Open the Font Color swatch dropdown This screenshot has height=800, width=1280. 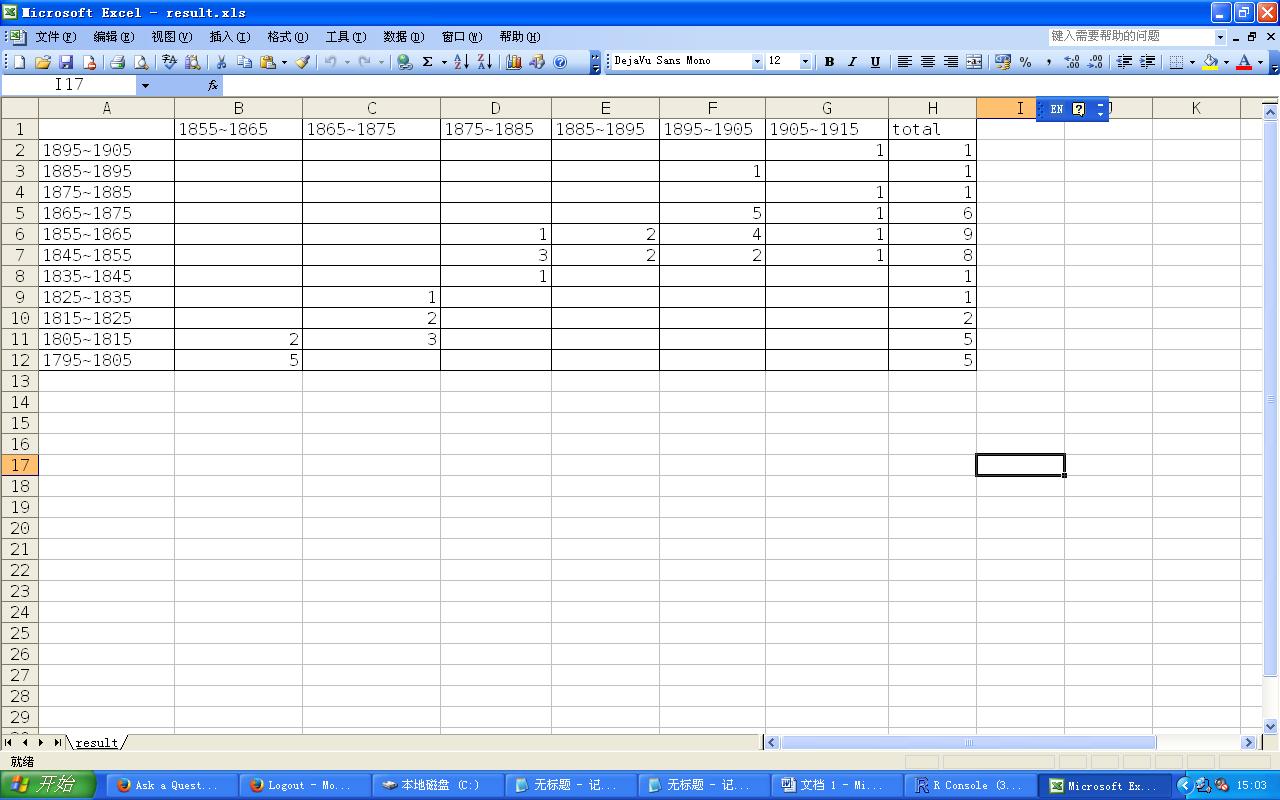pos(1258,61)
